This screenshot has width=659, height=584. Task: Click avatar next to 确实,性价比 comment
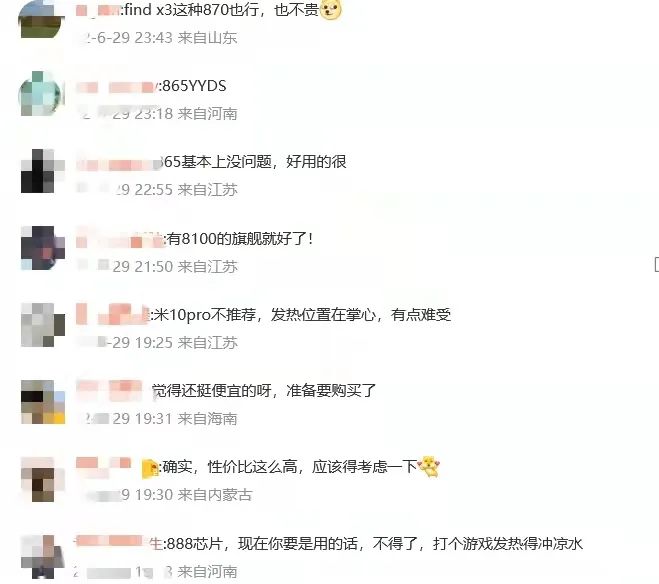click(43, 479)
